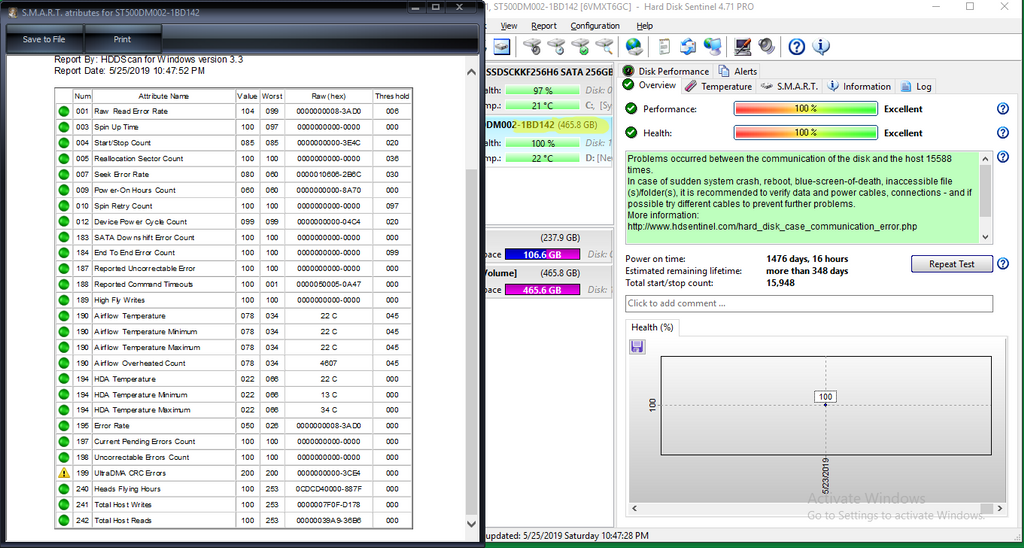
Task: Open the Report menu
Action: coord(544,26)
